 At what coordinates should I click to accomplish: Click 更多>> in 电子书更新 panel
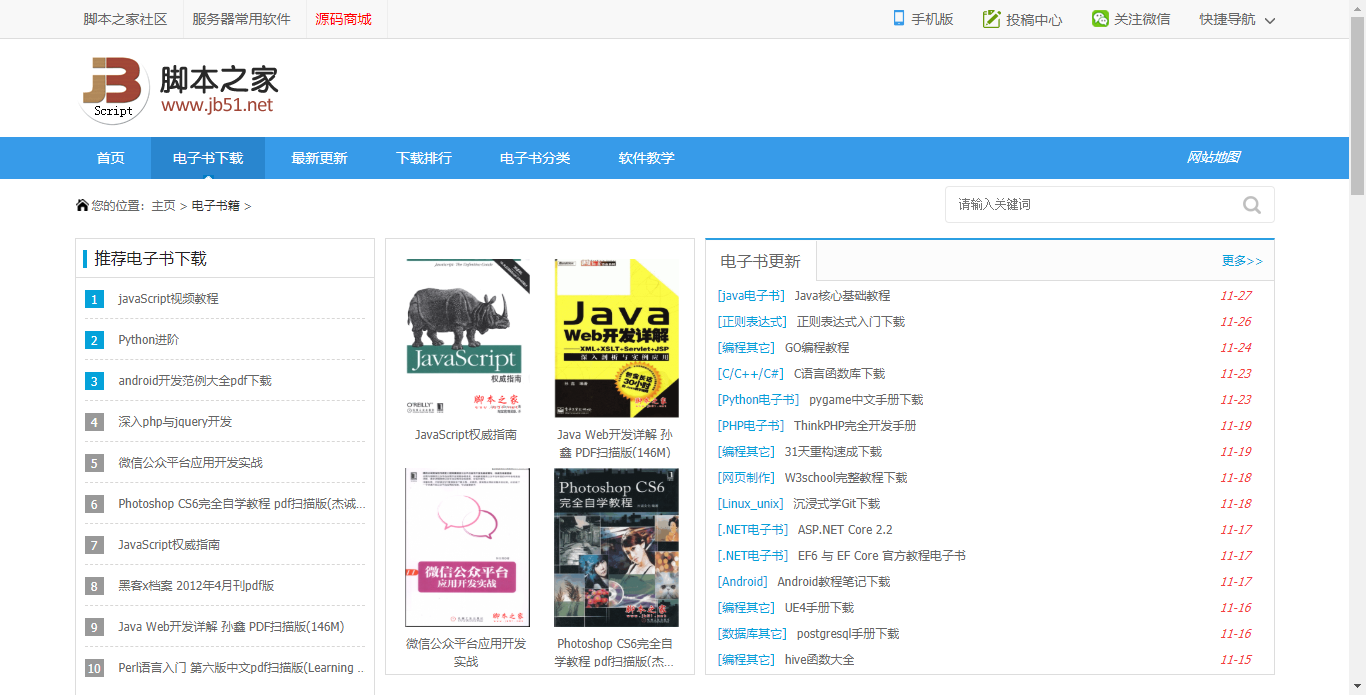click(x=1242, y=261)
